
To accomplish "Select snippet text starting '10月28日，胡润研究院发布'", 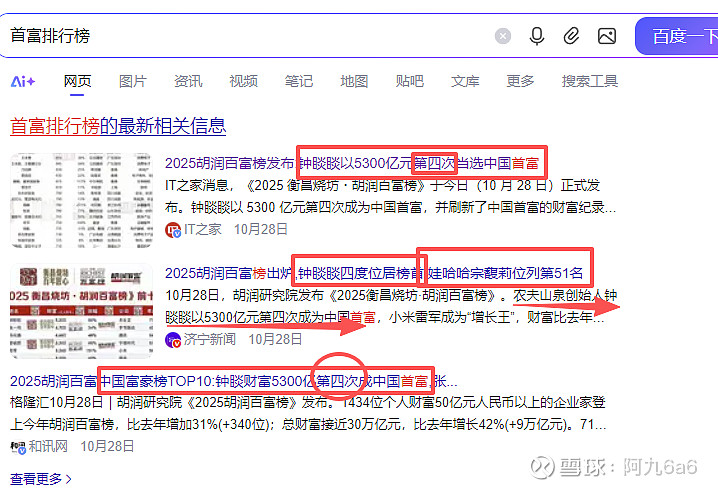I will pyautogui.click(x=391, y=306).
